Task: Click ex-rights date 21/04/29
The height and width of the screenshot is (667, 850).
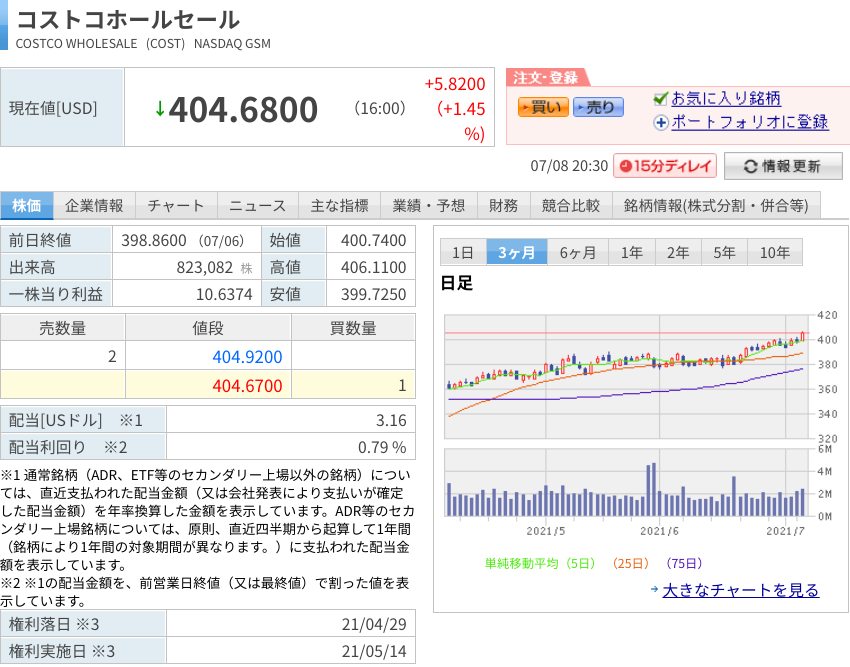Action: (x=374, y=624)
